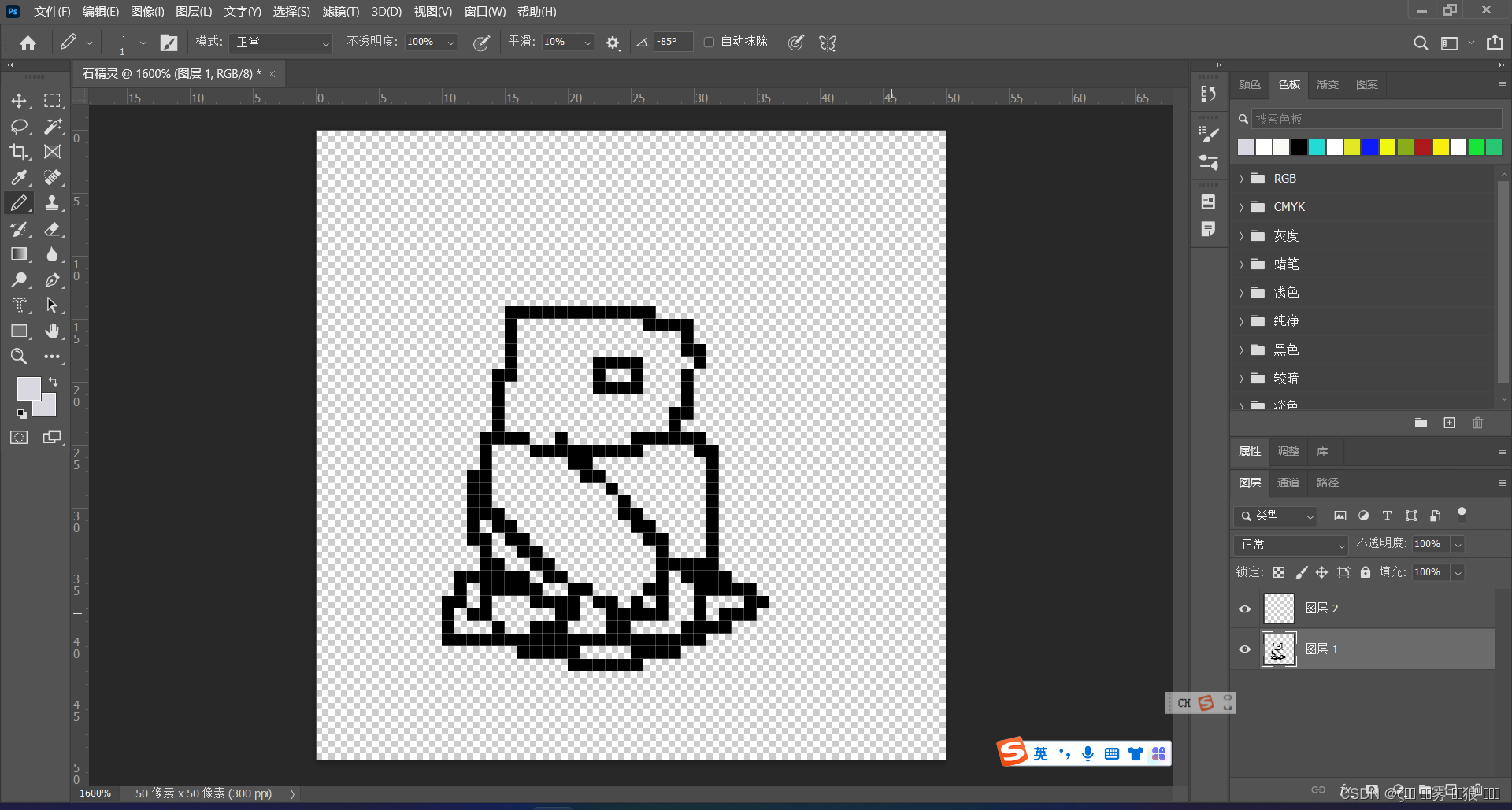Select the Dodge tool

coord(19,280)
